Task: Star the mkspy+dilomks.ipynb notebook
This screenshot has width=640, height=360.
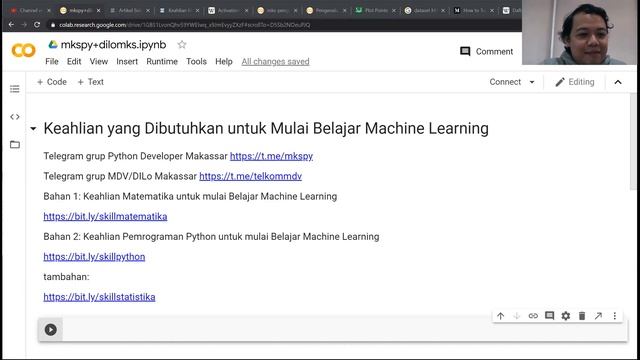Action: pyautogui.click(x=182, y=44)
